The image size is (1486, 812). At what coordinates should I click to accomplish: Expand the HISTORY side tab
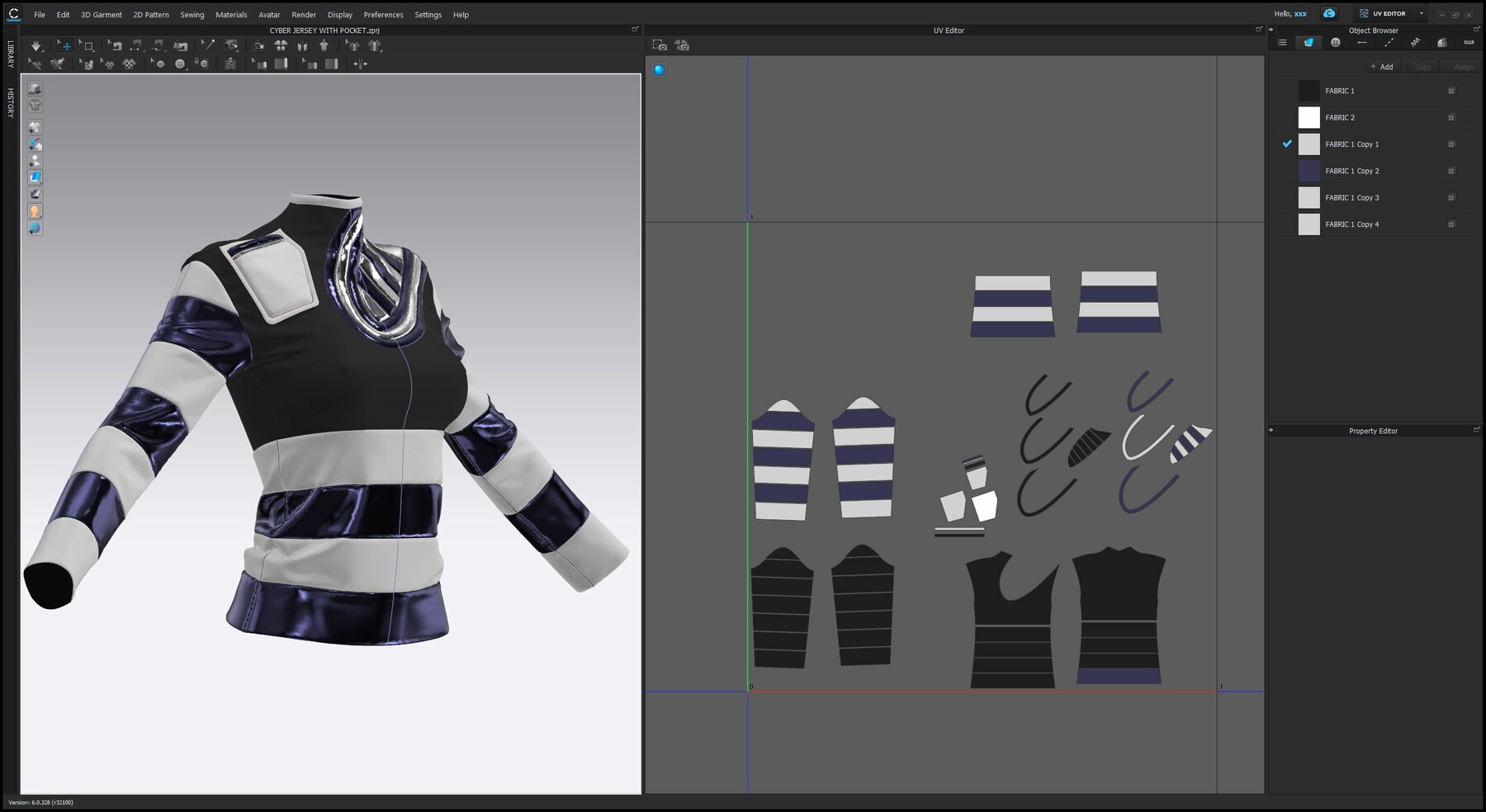click(11, 102)
